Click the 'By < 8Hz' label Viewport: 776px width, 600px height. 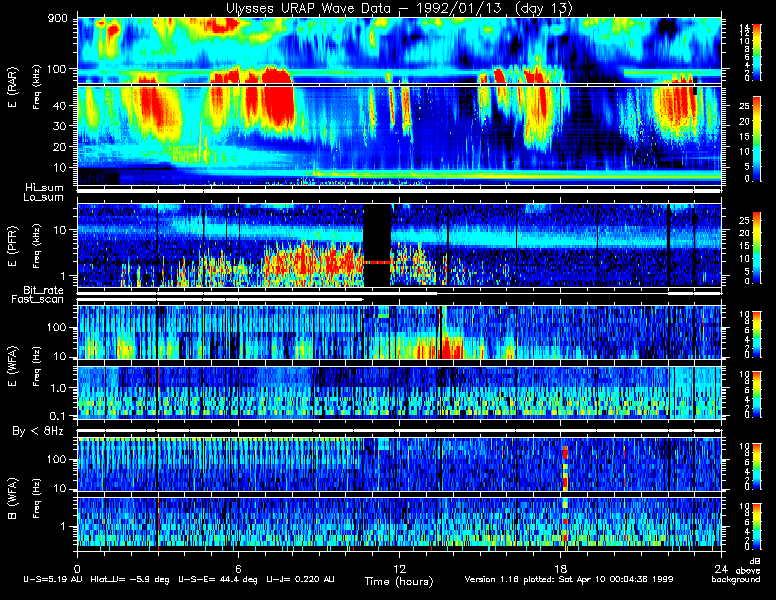tap(38, 431)
